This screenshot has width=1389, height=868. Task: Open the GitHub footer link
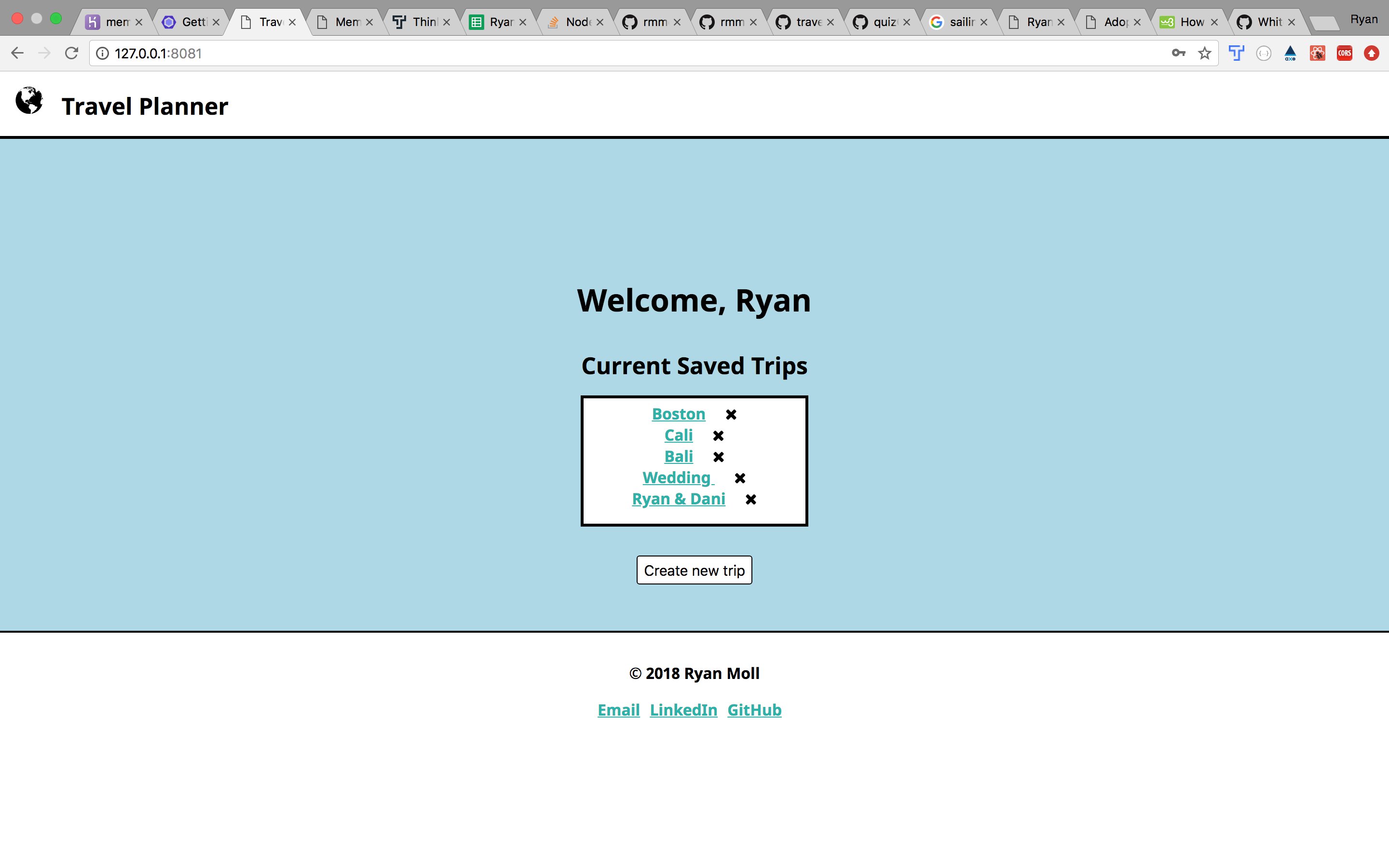[x=754, y=709]
